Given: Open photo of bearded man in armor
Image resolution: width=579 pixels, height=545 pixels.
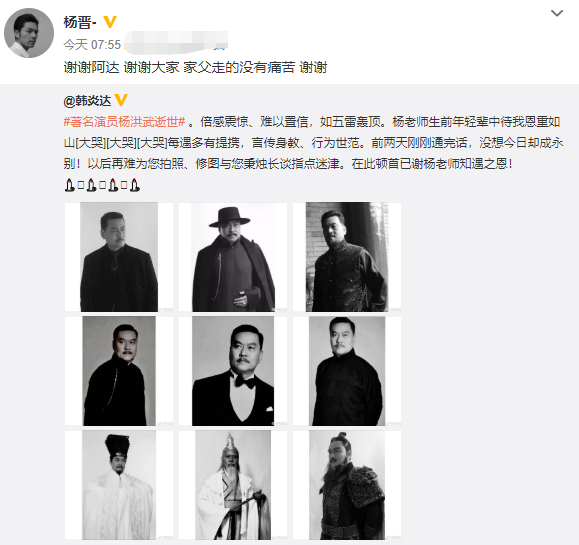Looking at the screenshot, I should click(x=347, y=485).
